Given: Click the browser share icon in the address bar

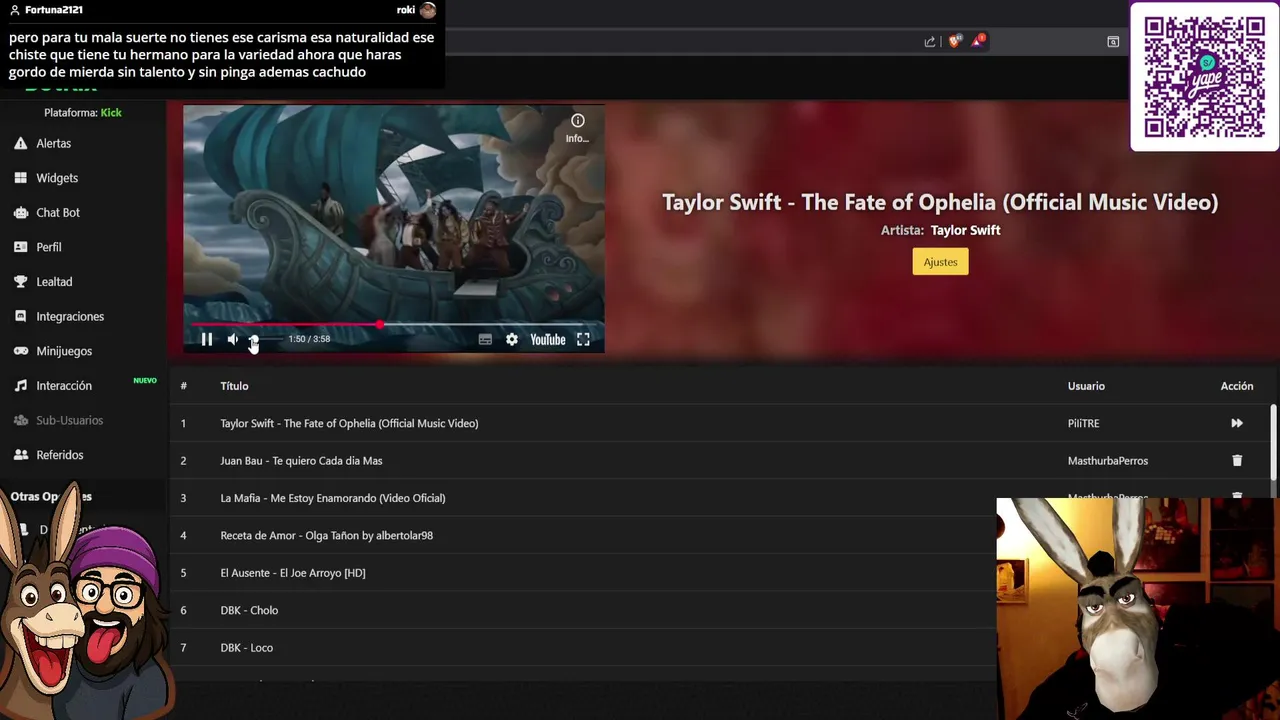Looking at the screenshot, I should coord(930,41).
